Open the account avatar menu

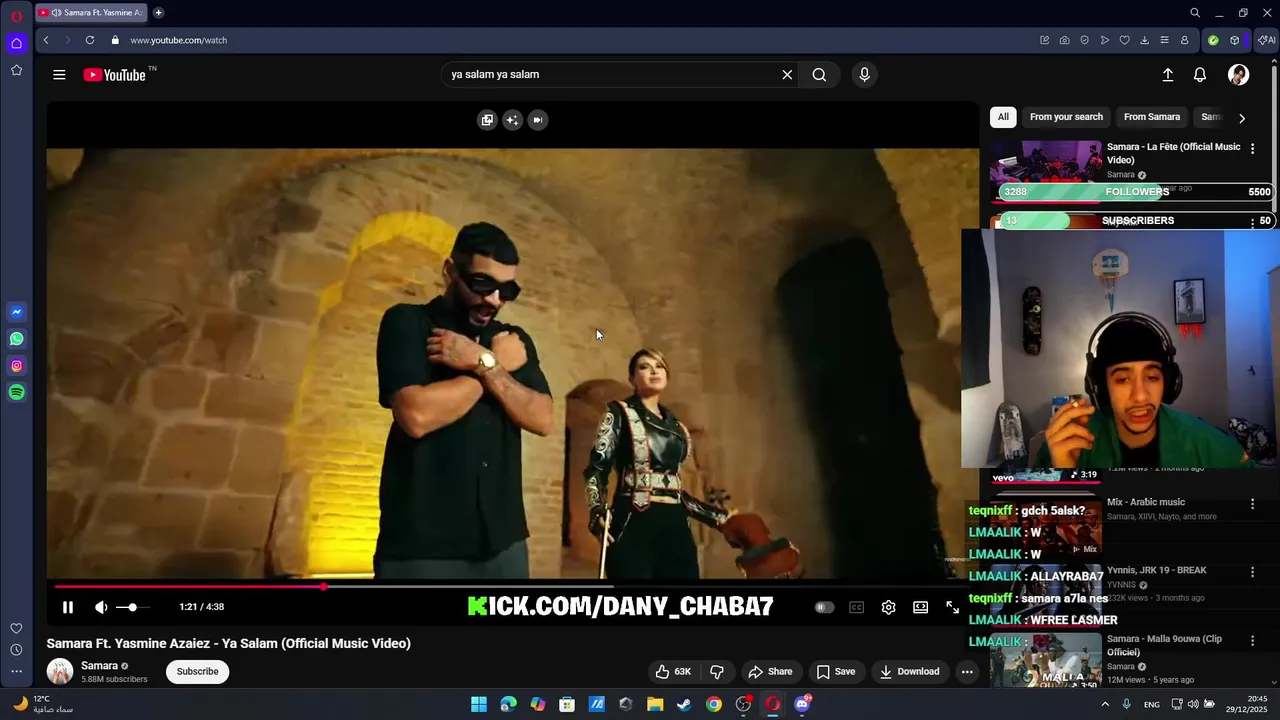1238,74
